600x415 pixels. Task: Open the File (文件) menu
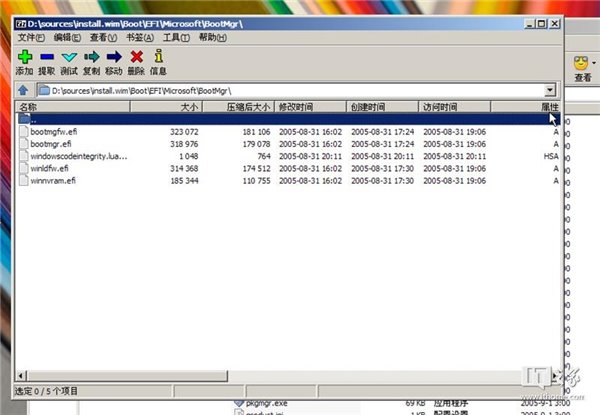30,37
